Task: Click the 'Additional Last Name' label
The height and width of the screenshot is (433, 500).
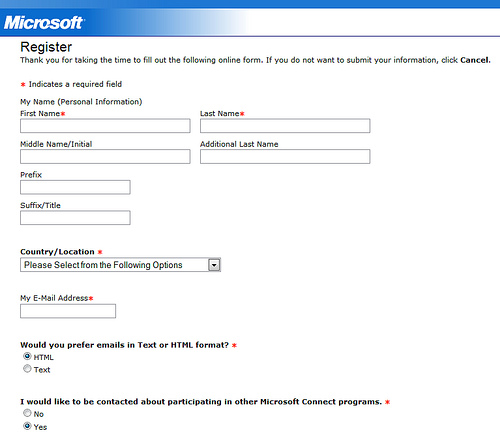Action: click(239, 144)
